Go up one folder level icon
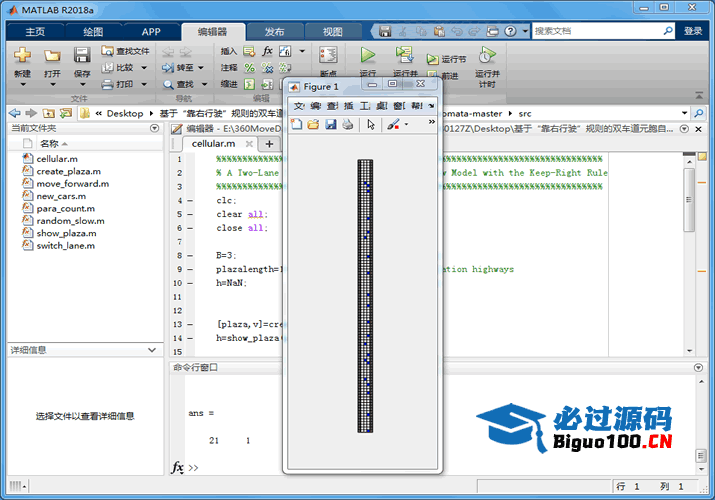The height and width of the screenshot is (500, 715). pos(49,113)
